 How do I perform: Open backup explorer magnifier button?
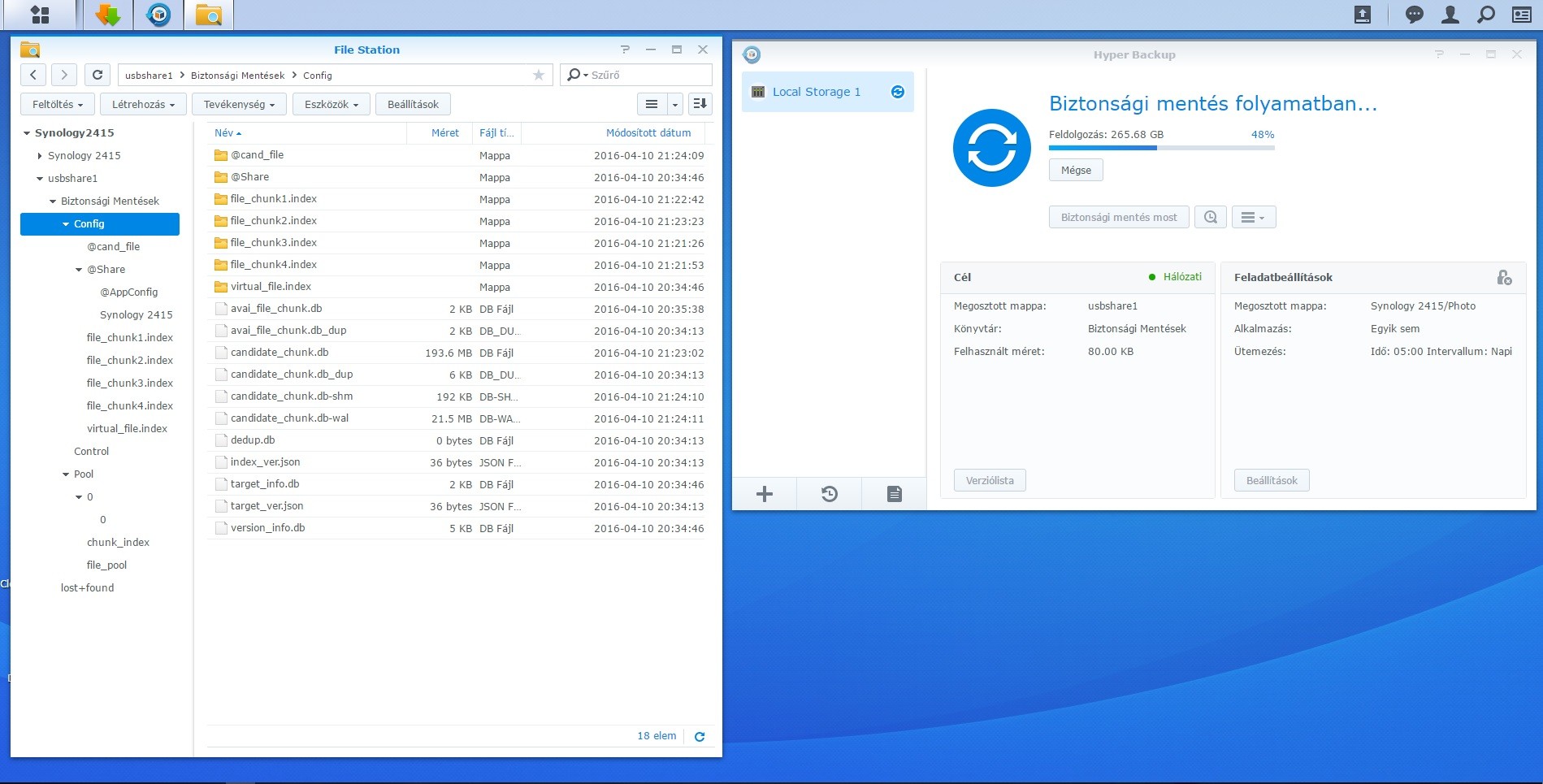(1211, 217)
